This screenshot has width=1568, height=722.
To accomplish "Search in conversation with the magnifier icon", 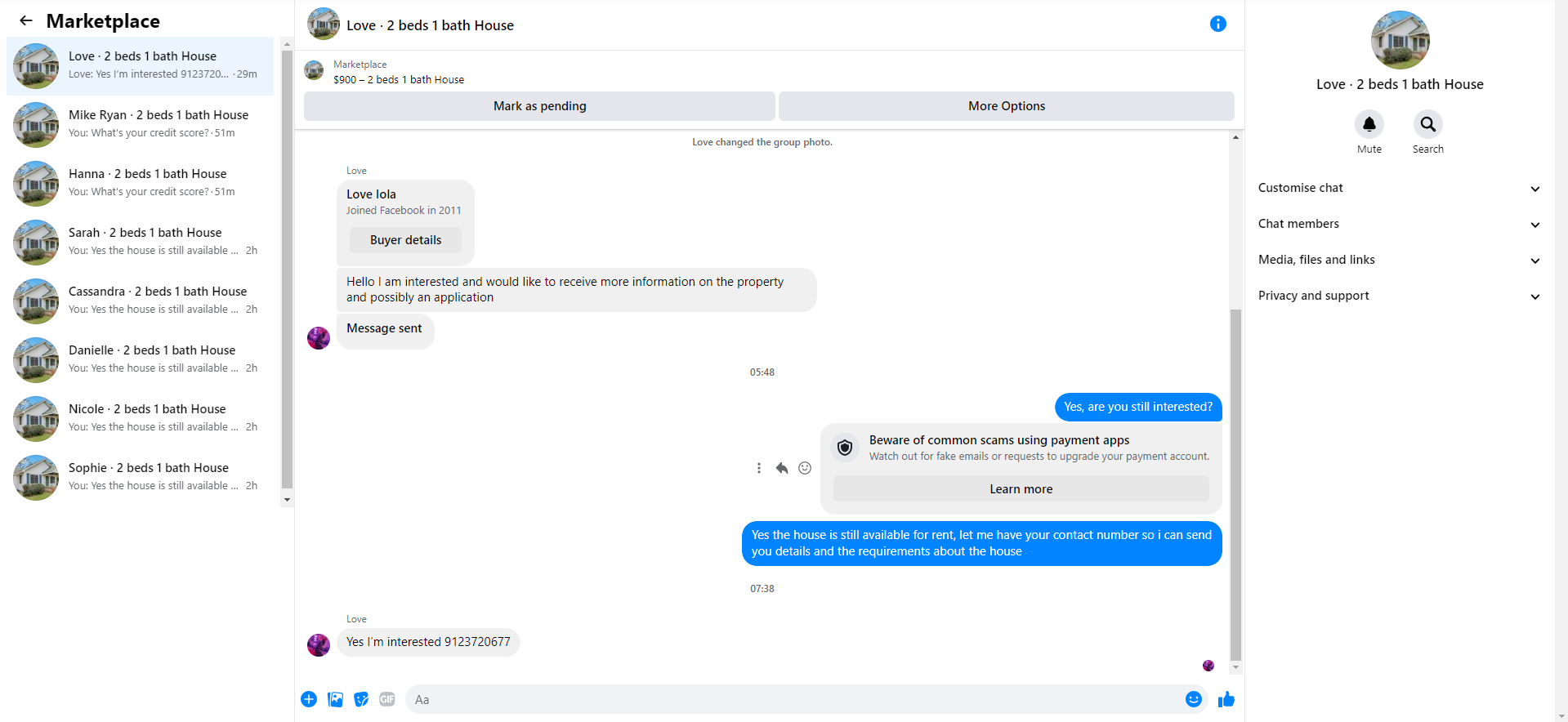I will (x=1427, y=124).
